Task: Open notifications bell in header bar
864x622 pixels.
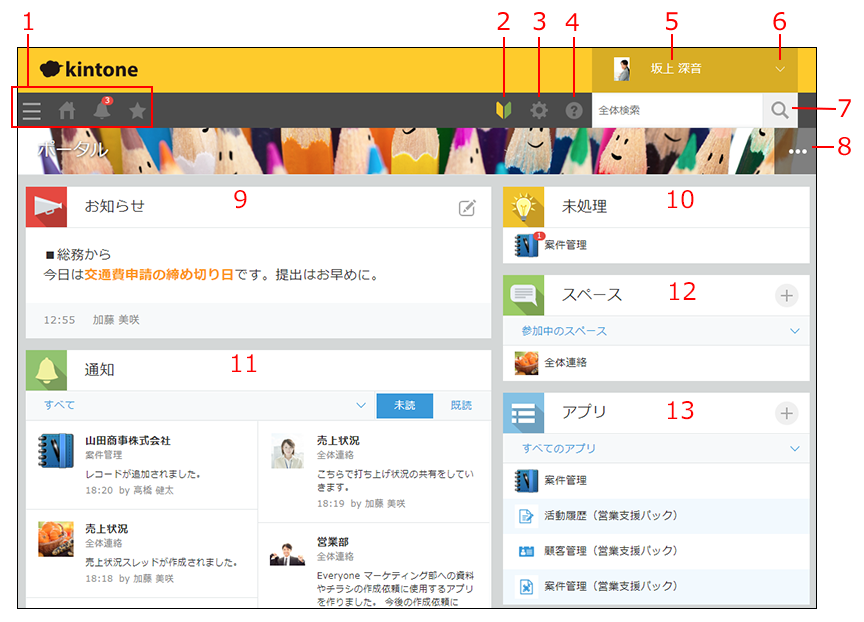Action: point(102,109)
